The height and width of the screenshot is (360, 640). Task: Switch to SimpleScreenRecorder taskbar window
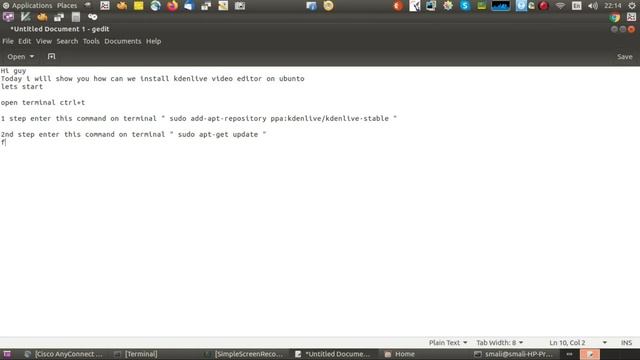244,354
